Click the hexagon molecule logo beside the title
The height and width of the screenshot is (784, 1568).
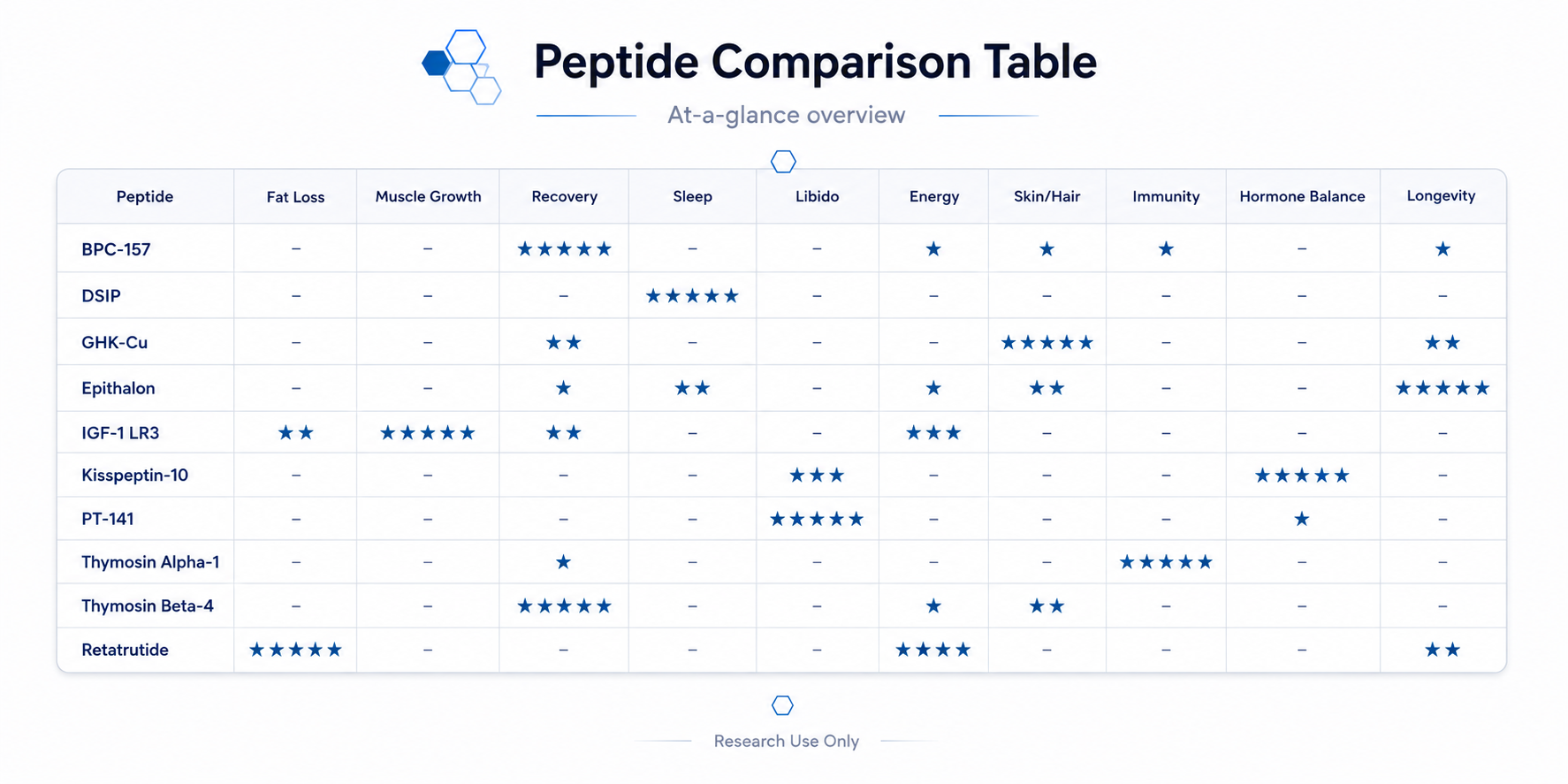click(x=461, y=67)
